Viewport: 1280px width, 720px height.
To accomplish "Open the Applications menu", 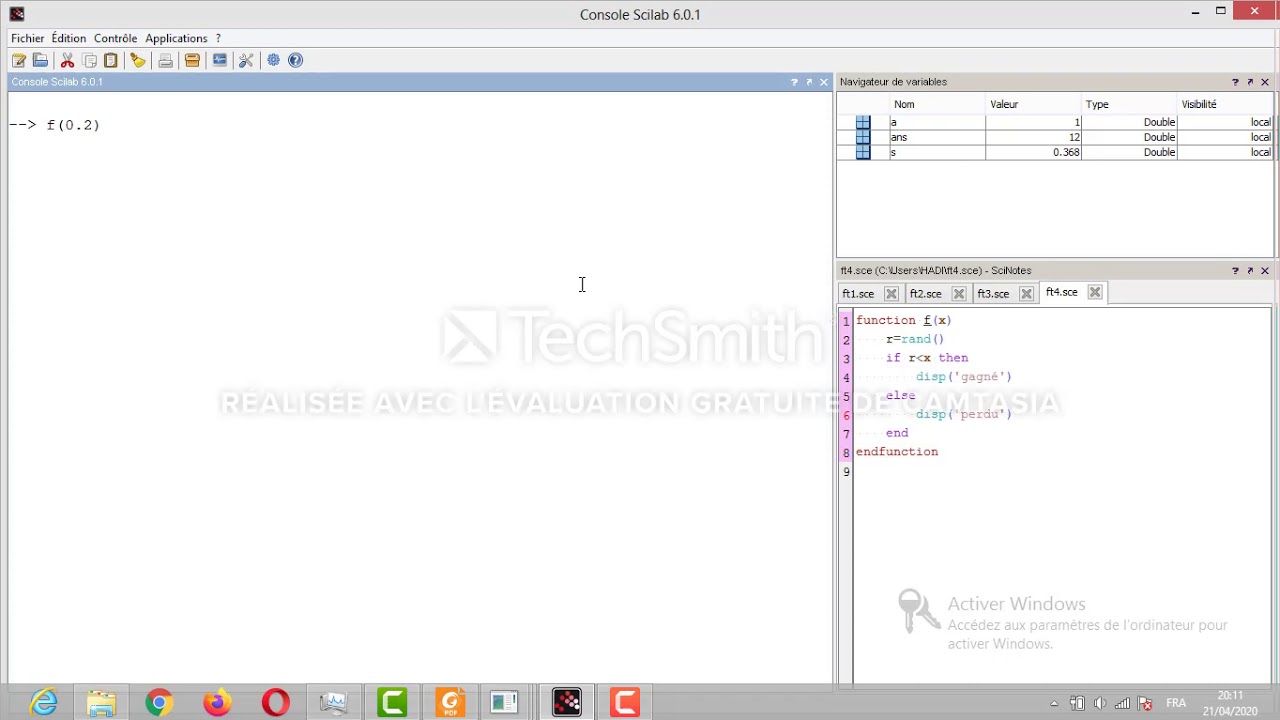I will [176, 38].
